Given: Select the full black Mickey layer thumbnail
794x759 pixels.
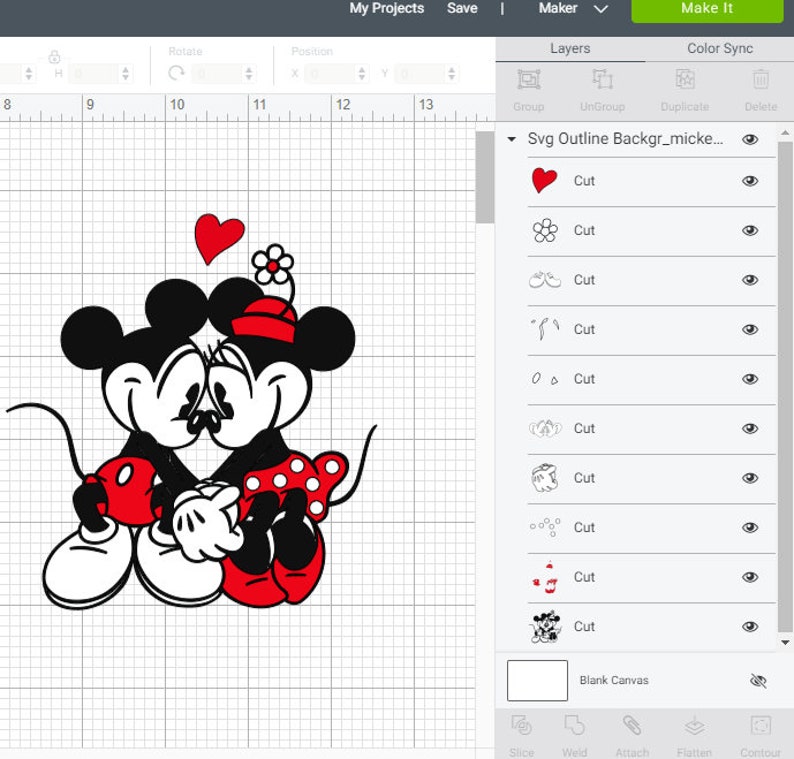Looking at the screenshot, I should coord(545,626).
